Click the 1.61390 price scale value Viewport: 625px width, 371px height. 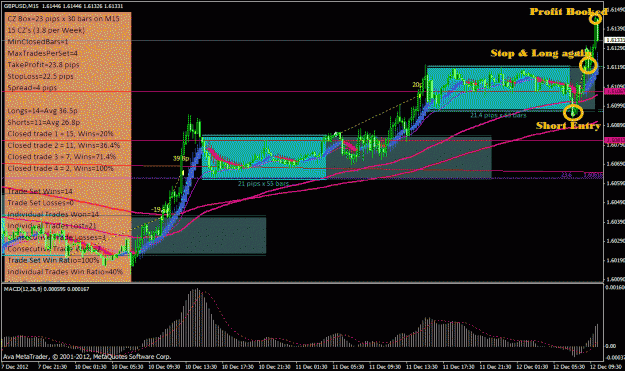[x=615, y=29]
